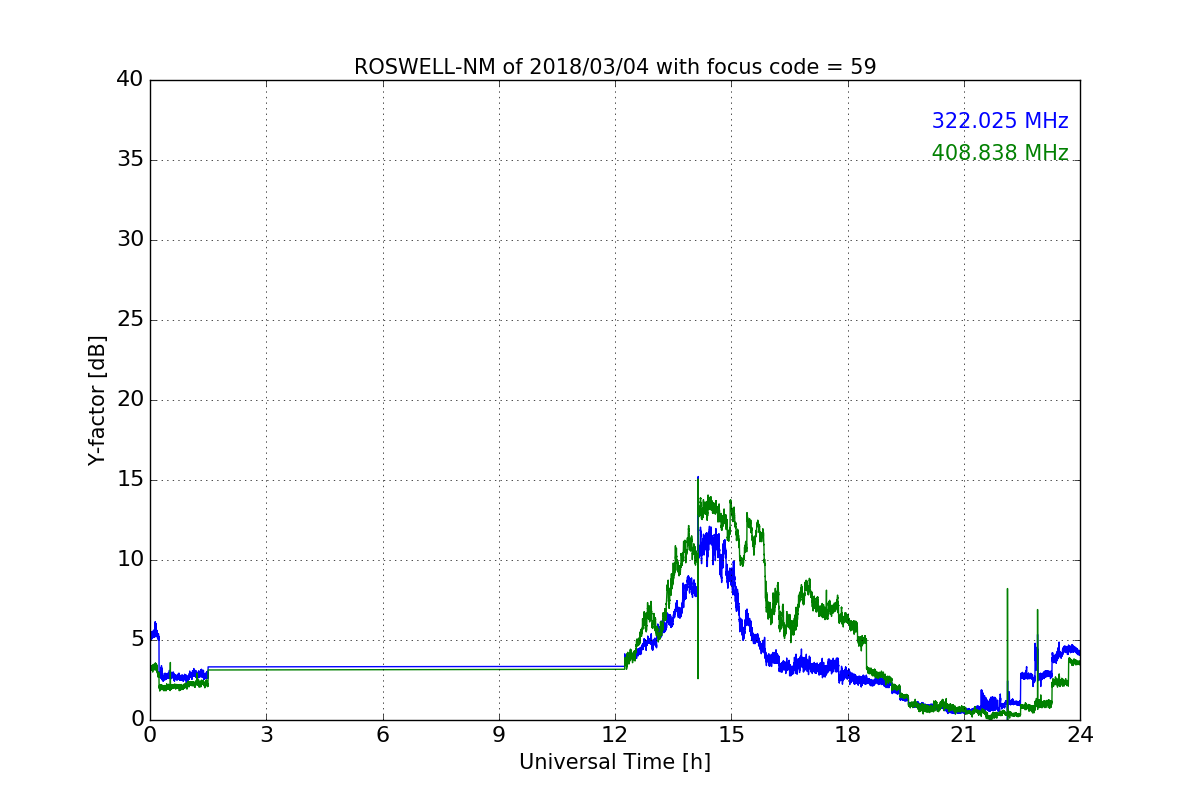
Task: Click the x-axis tick label 12
Action: click(x=615, y=735)
